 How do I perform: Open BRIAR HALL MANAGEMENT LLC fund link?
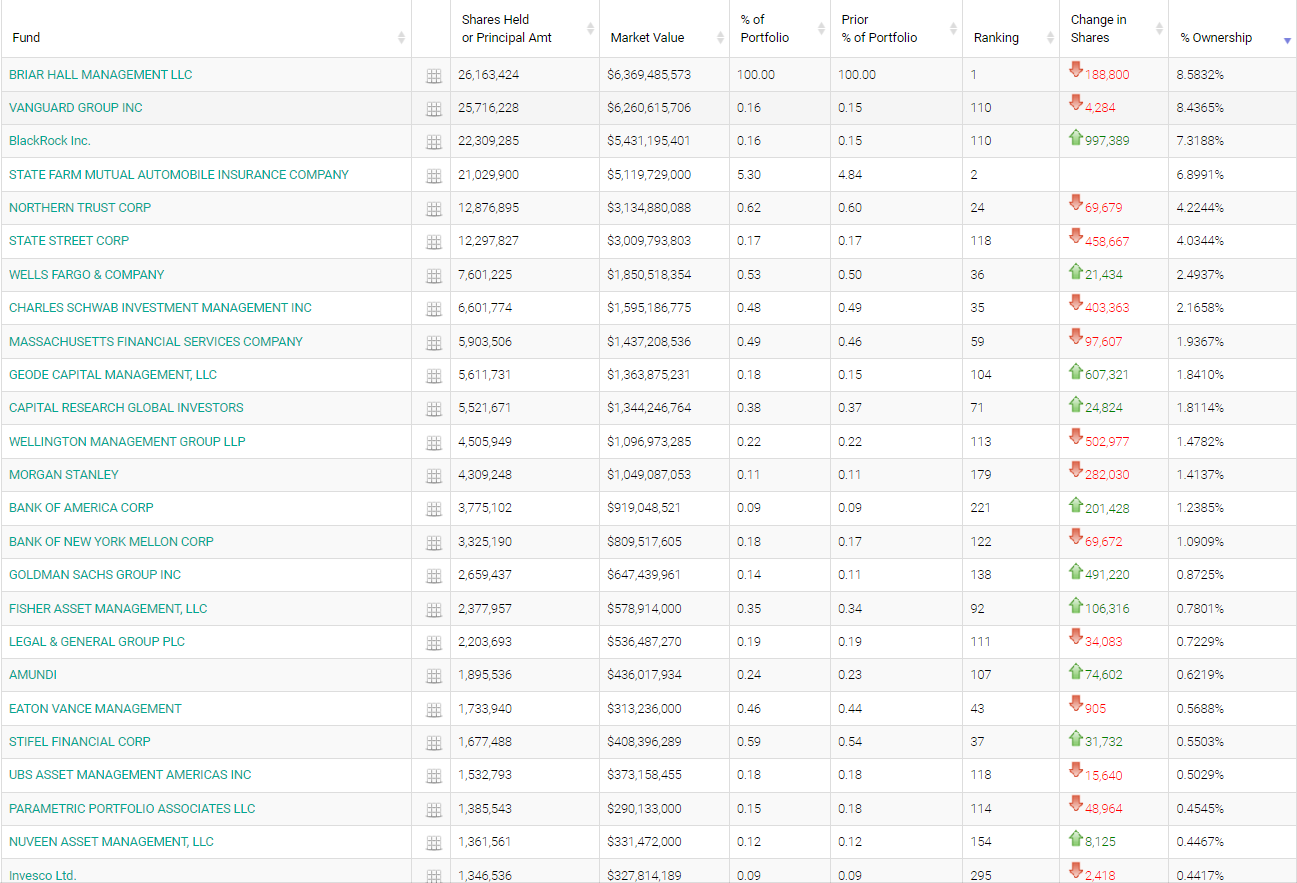click(100, 75)
